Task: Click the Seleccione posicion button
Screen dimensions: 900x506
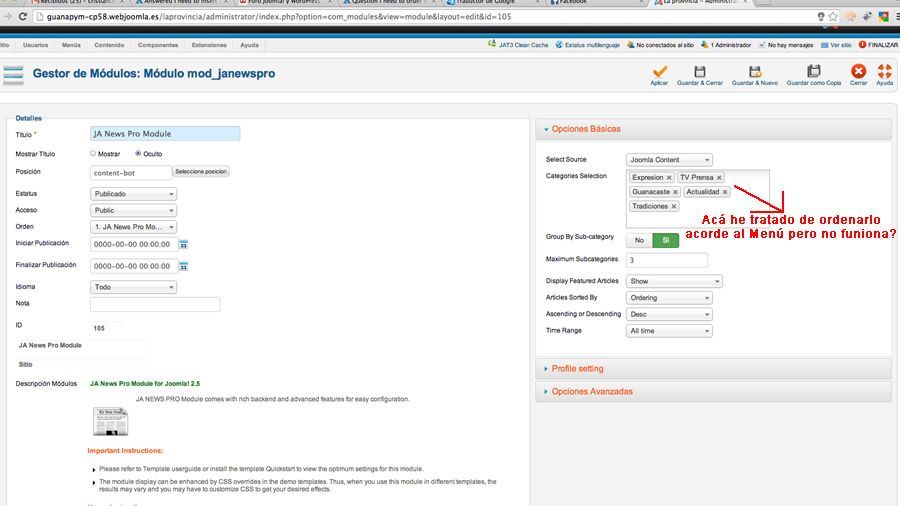Action: 201,172
